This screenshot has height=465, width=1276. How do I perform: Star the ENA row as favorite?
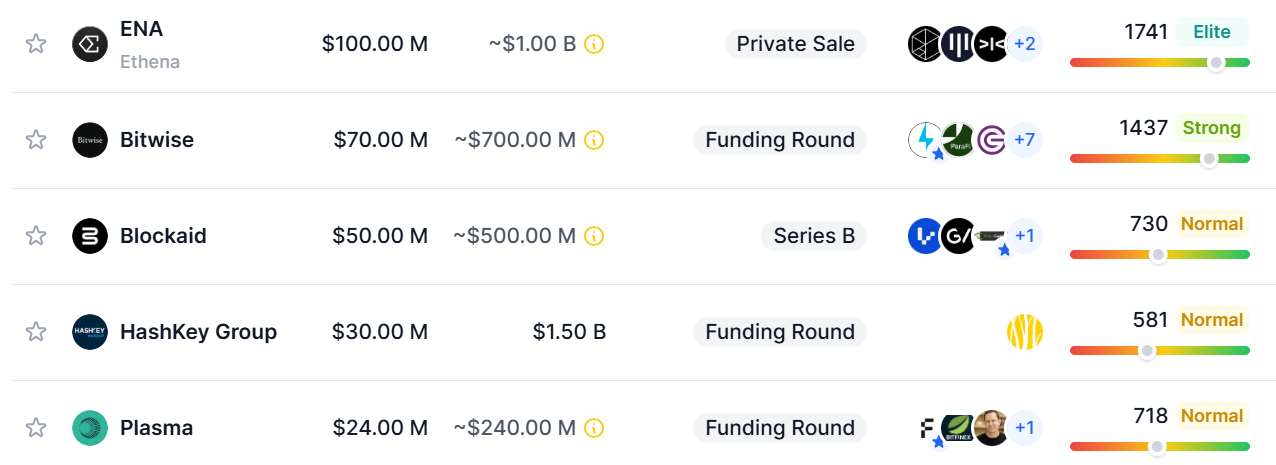click(x=36, y=44)
